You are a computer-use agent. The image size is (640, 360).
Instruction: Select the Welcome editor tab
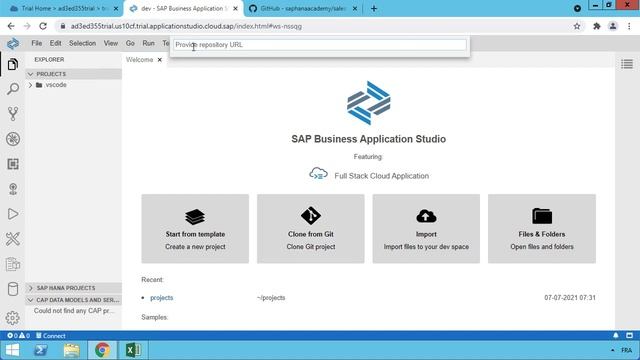click(x=139, y=60)
